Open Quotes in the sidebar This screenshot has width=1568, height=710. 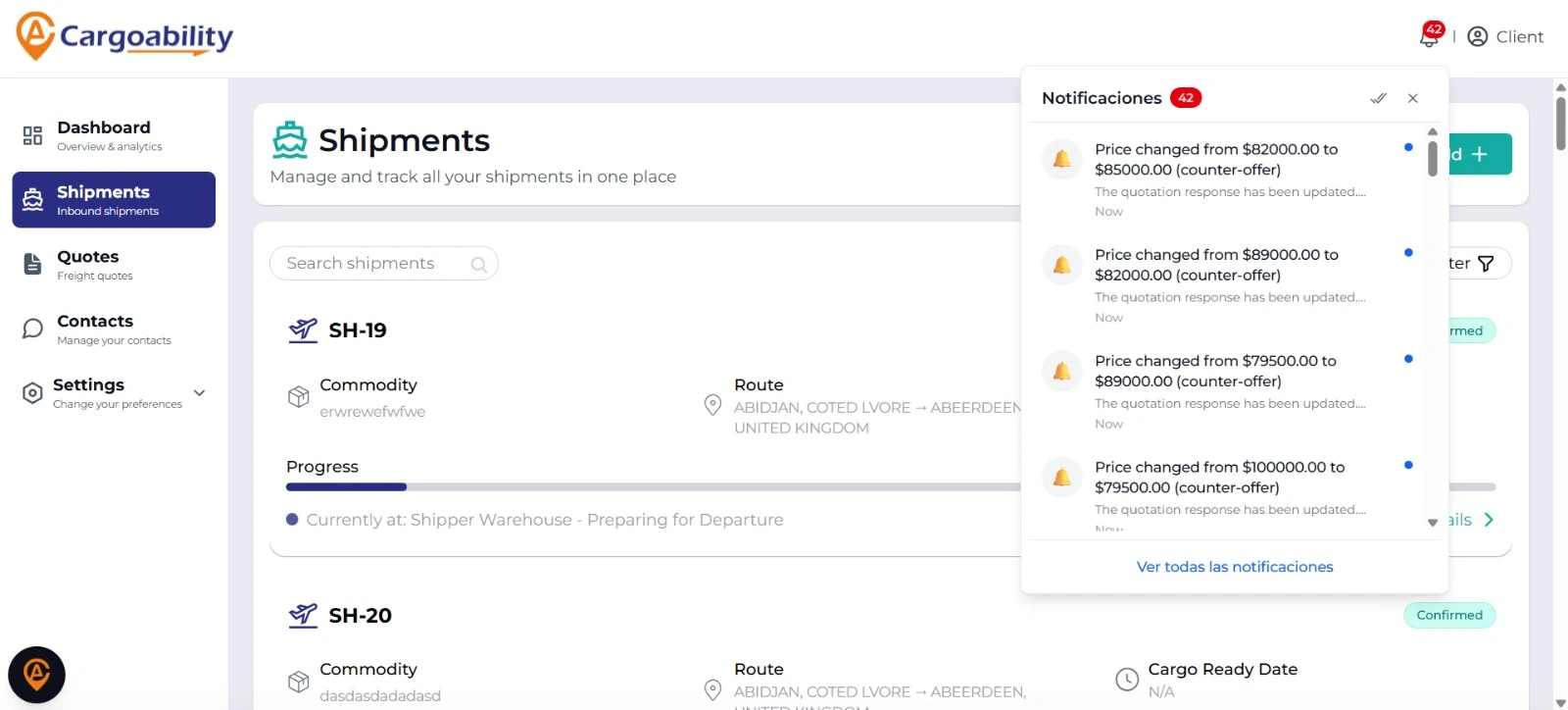click(88, 265)
